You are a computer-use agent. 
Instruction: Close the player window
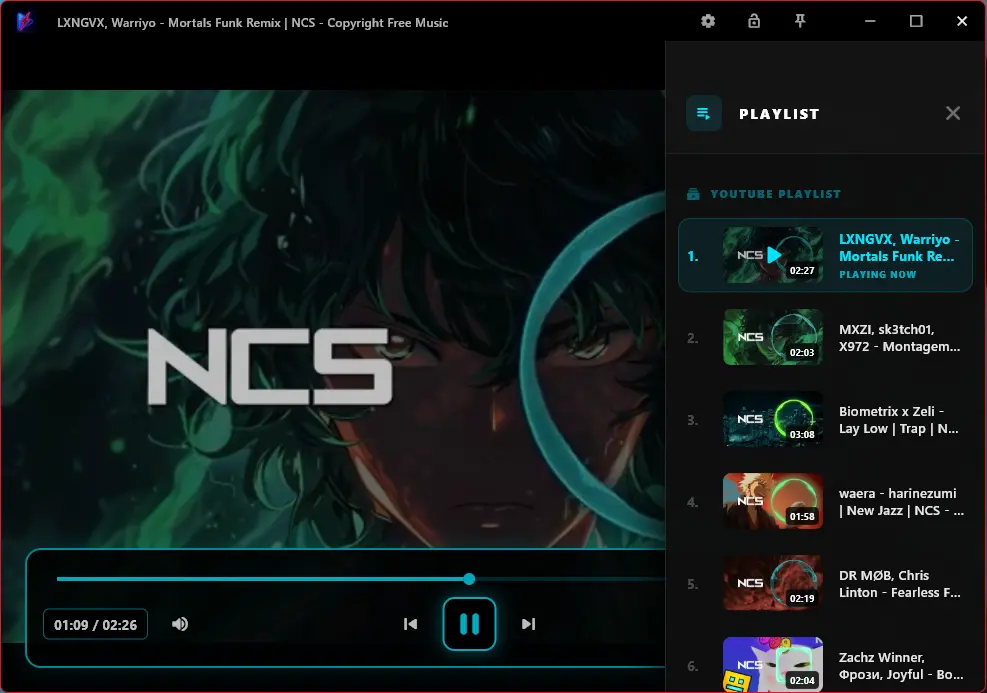tap(962, 21)
